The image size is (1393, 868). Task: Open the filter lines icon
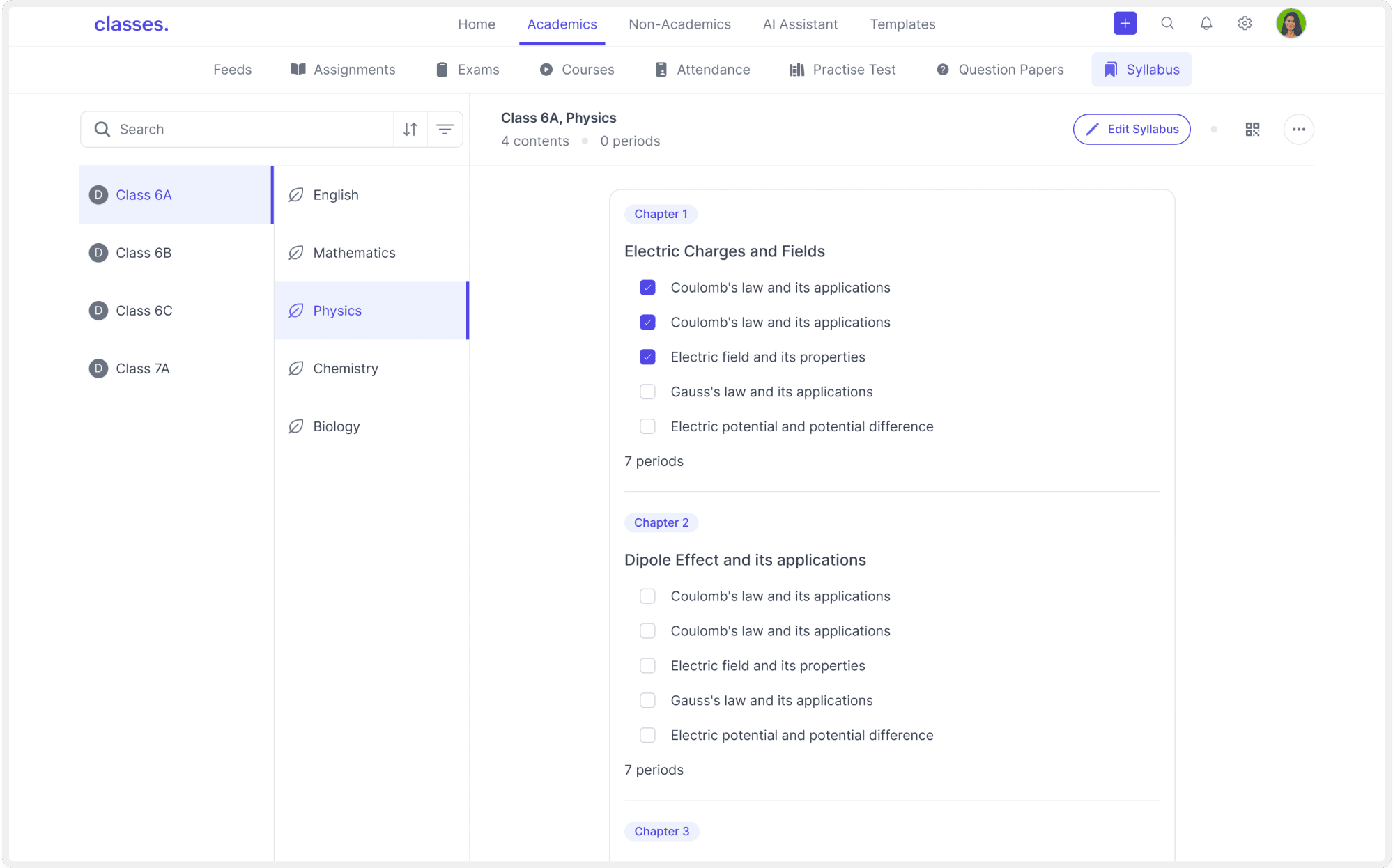pos(445,129)
